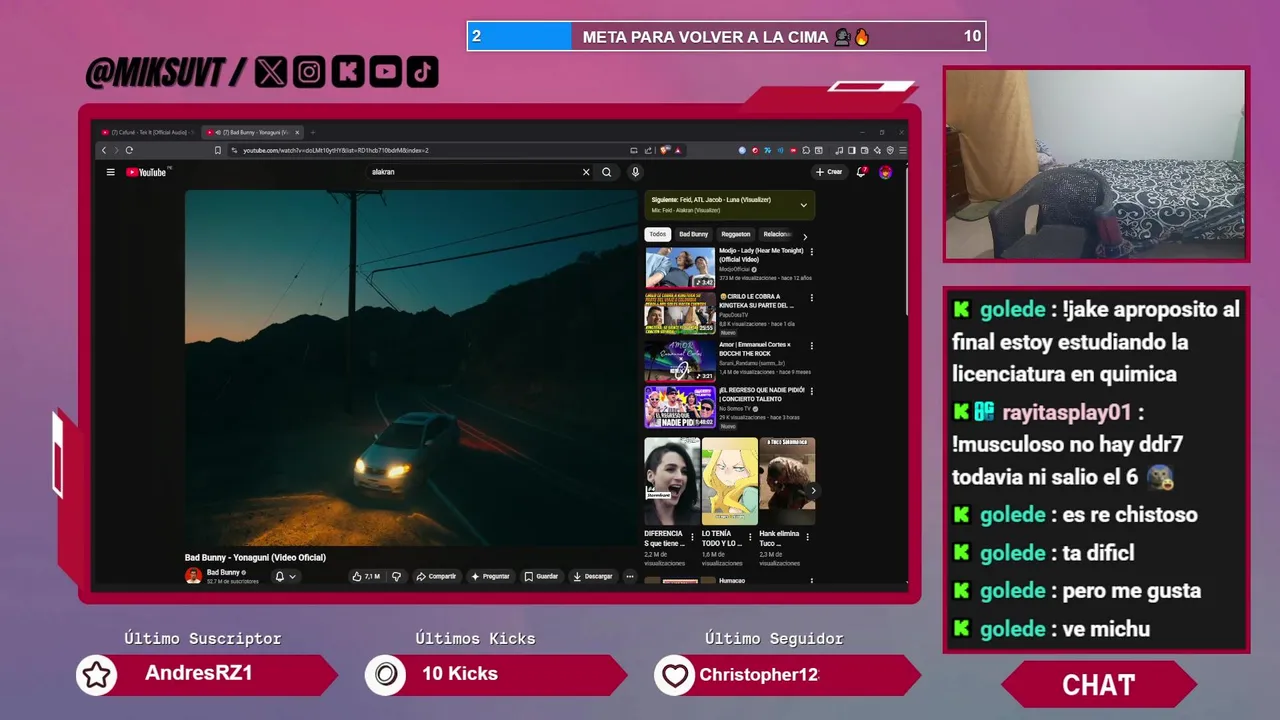This screenshot has height=720, width=1280.
Task: Dislike the video
Action: [x=396, y=576]
